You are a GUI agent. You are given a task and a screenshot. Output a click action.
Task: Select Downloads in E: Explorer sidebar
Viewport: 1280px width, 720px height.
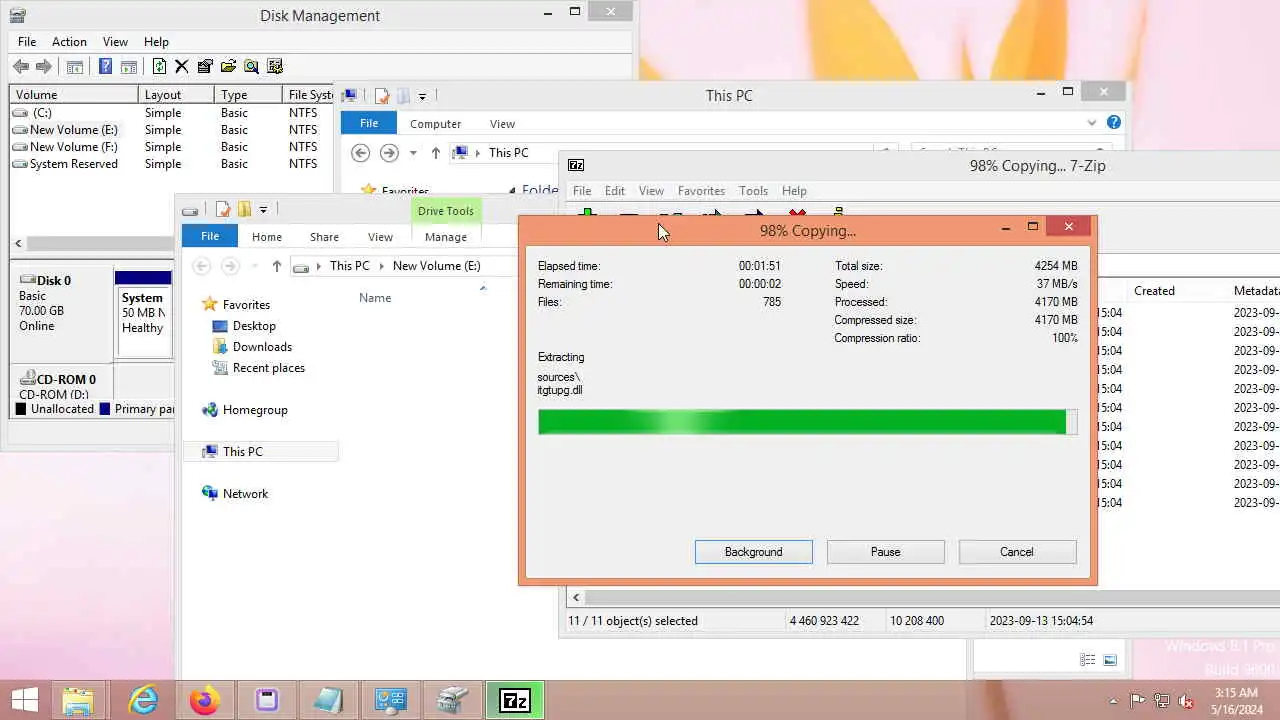click(262, 347)
